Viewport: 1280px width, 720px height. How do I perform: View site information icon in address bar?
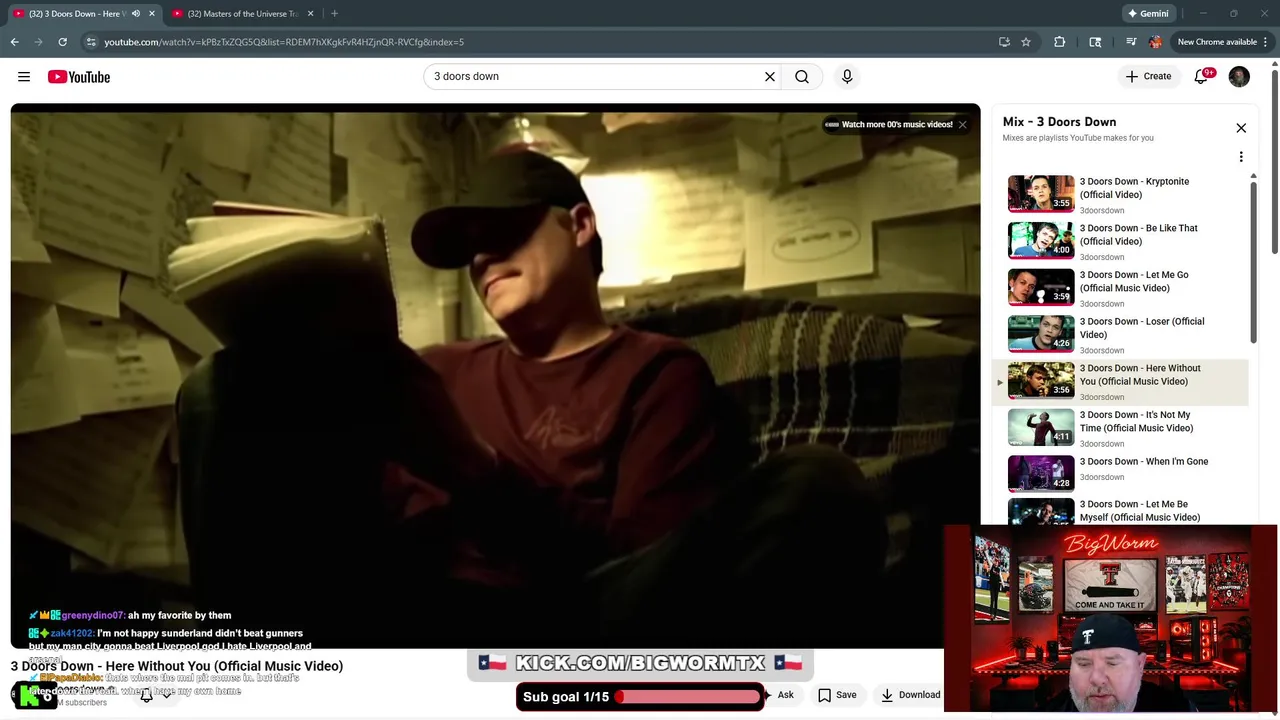pyautogui.click(x=91, y=42)
